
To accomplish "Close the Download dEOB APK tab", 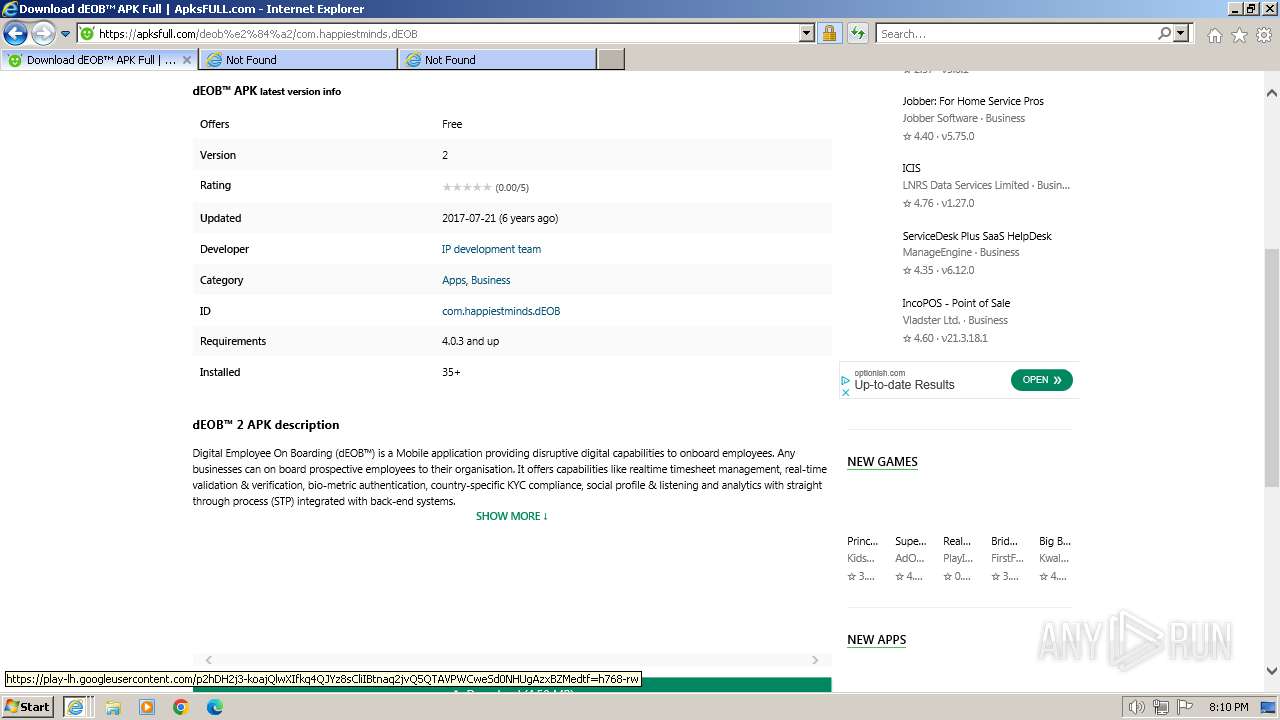I will pyautogui.click(x=187, y=60).
